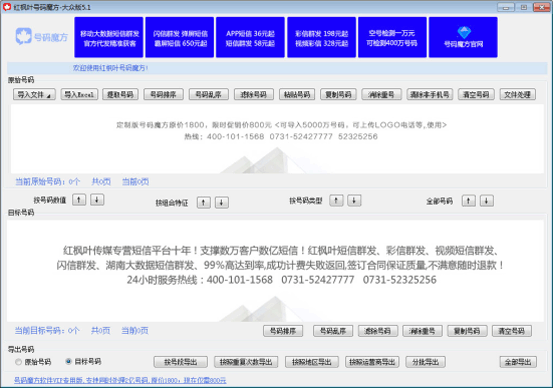Click the 全部导出 button
Screen dimensions: 553x388
(x=518, y=362)
